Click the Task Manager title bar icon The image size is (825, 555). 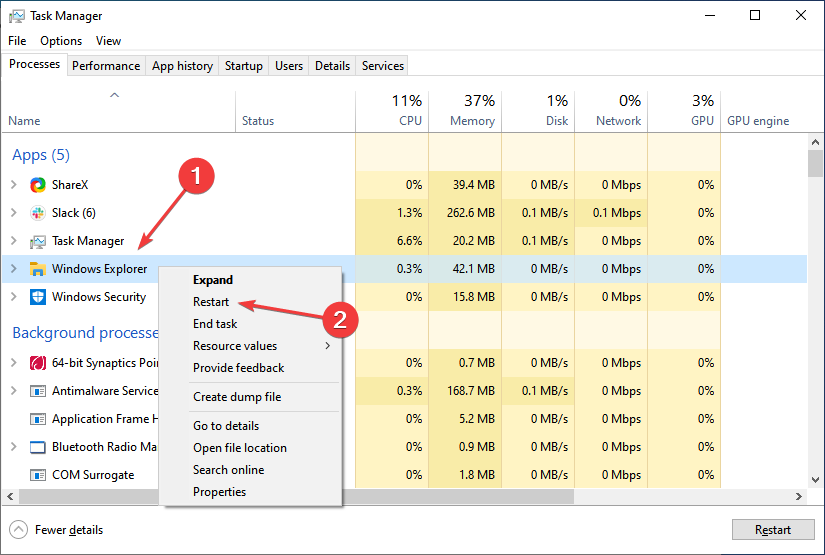point(15,16)
